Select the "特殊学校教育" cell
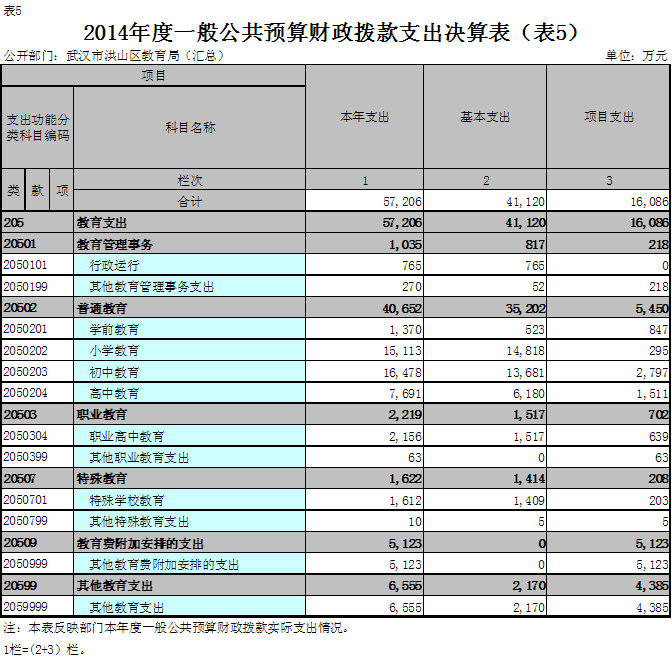 click(x=127, y=500)
